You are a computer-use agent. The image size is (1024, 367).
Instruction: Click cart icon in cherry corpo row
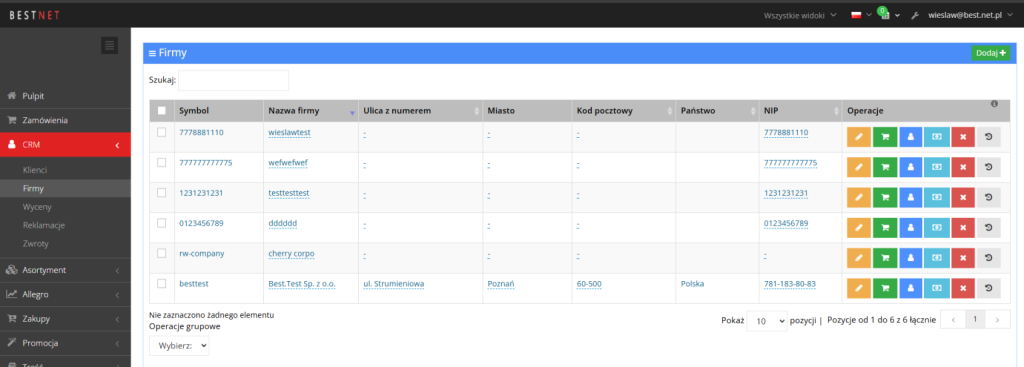(885, 258)
